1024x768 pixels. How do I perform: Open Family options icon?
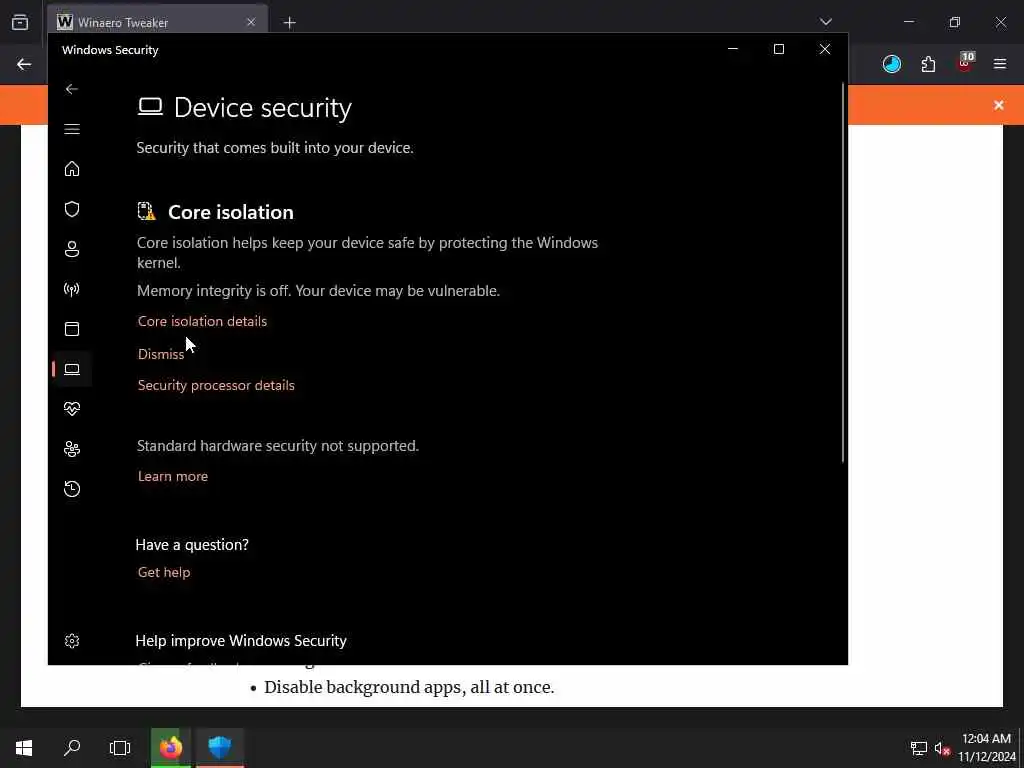[72, 449]
